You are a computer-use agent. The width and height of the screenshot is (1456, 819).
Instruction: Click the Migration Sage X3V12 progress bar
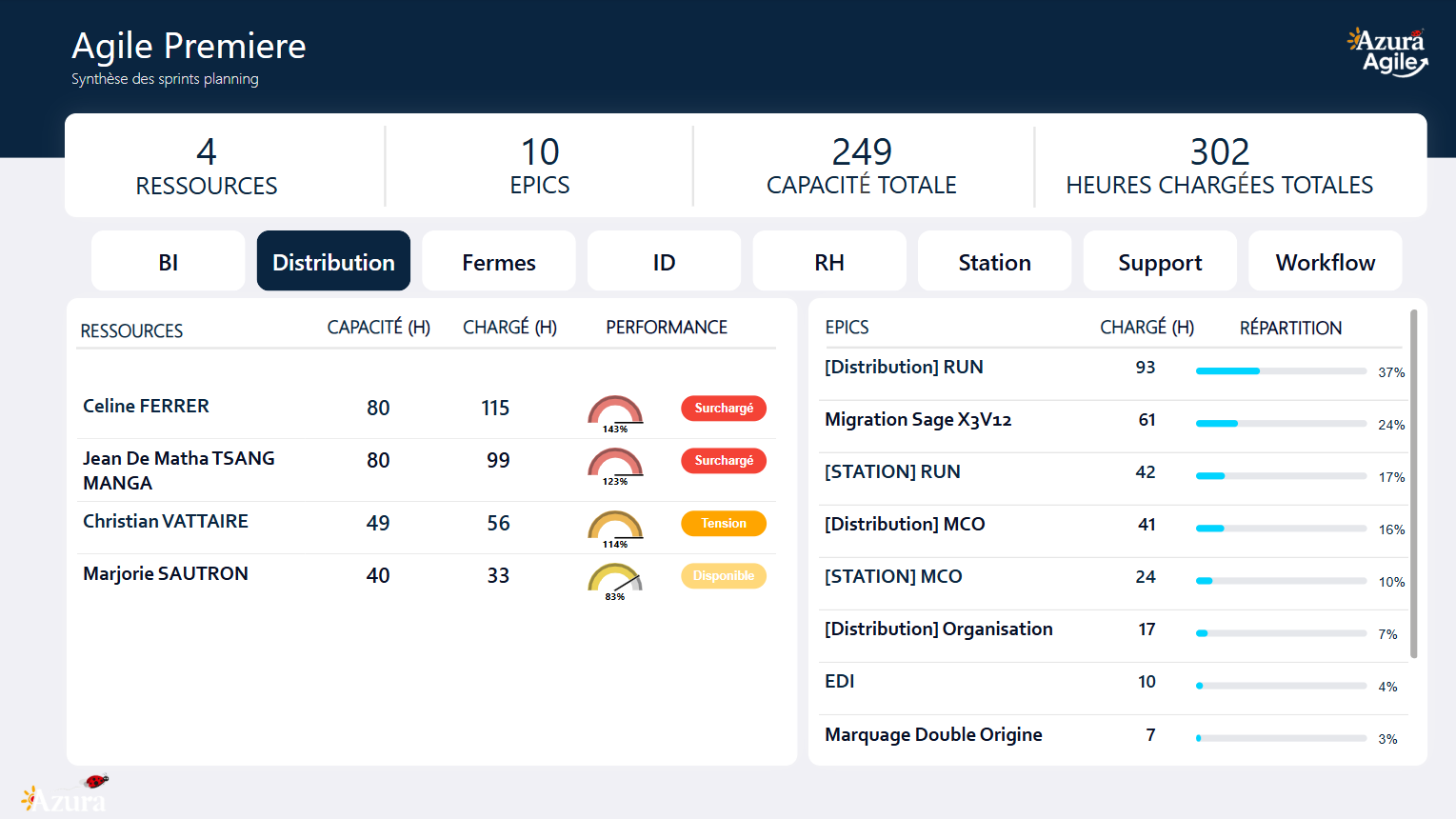point(1280,424)
